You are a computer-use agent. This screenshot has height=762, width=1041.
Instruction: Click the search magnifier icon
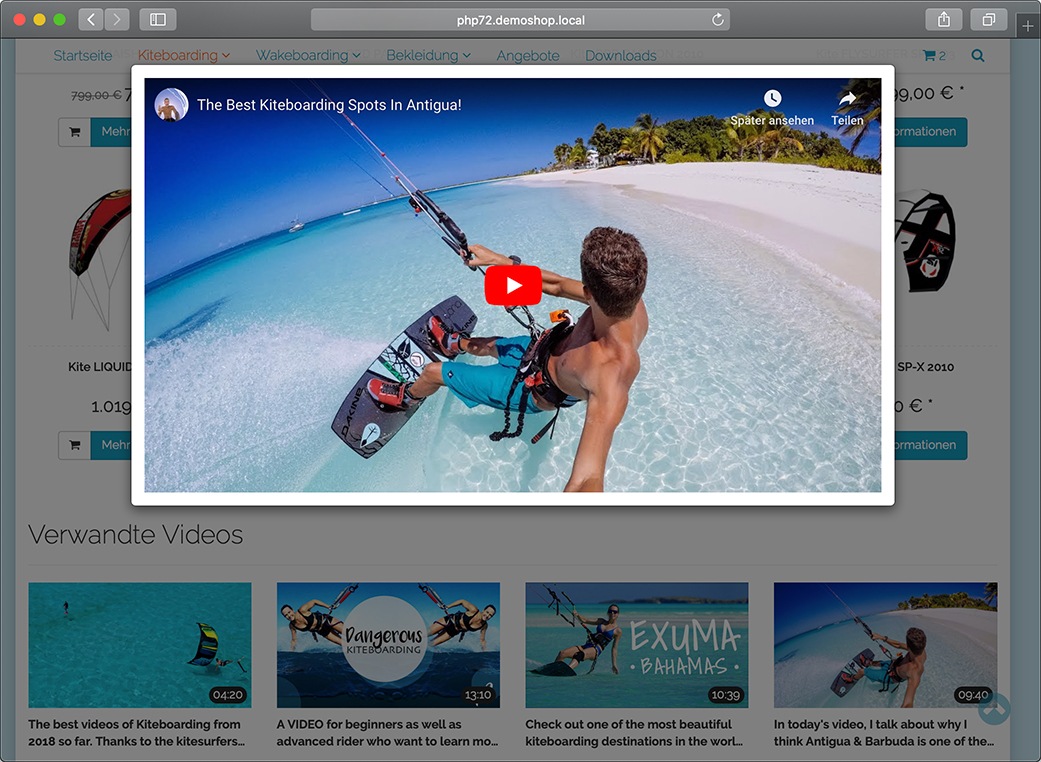(x=978, y=56)
